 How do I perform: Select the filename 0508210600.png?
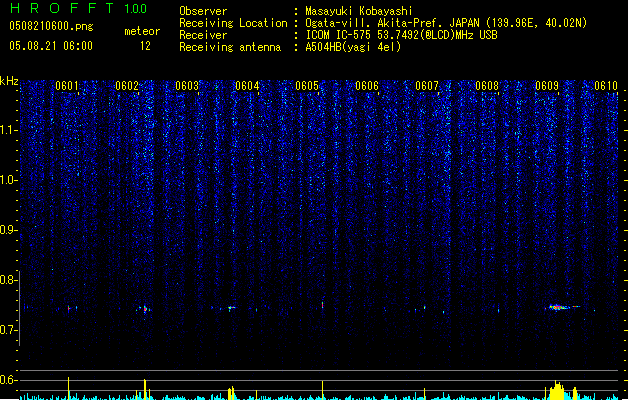tap(51, 26)
